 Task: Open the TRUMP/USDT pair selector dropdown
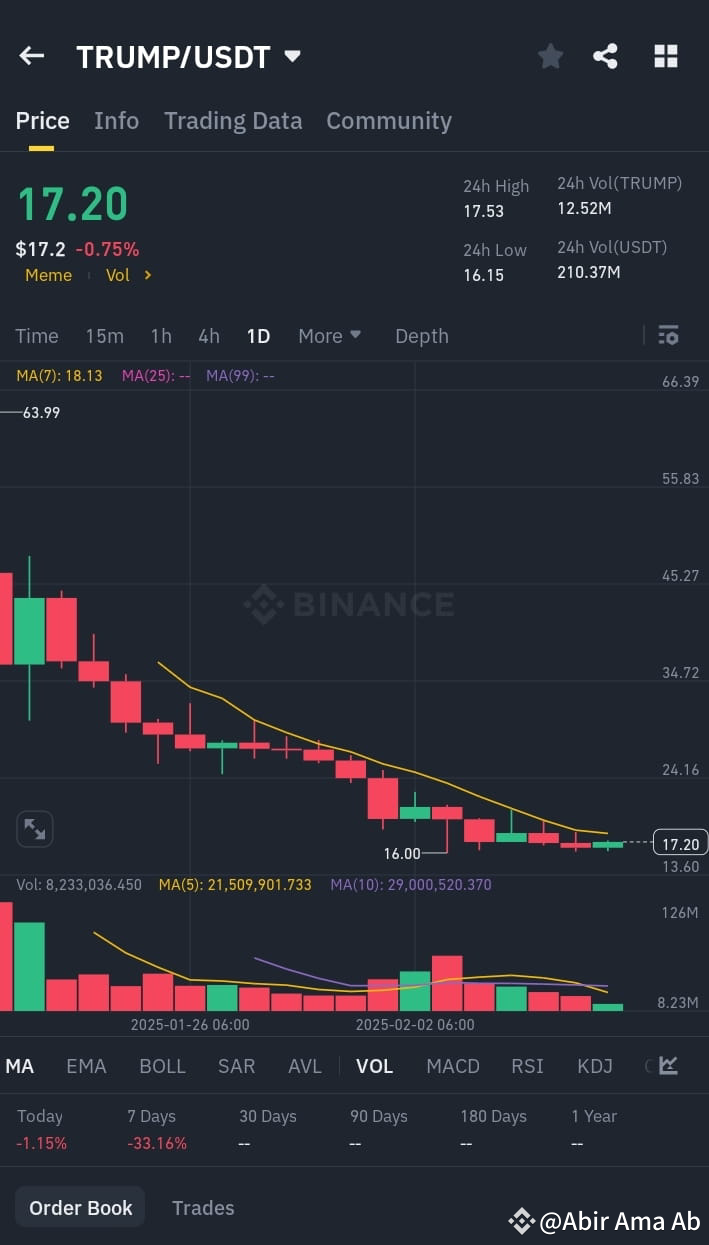[290, 56]
